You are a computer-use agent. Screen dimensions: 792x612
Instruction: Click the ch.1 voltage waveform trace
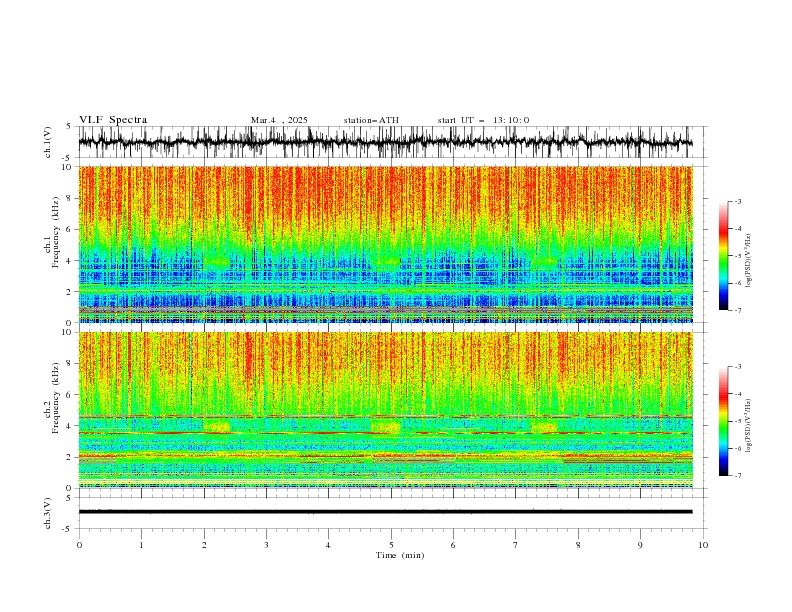(x=385, y=142)
